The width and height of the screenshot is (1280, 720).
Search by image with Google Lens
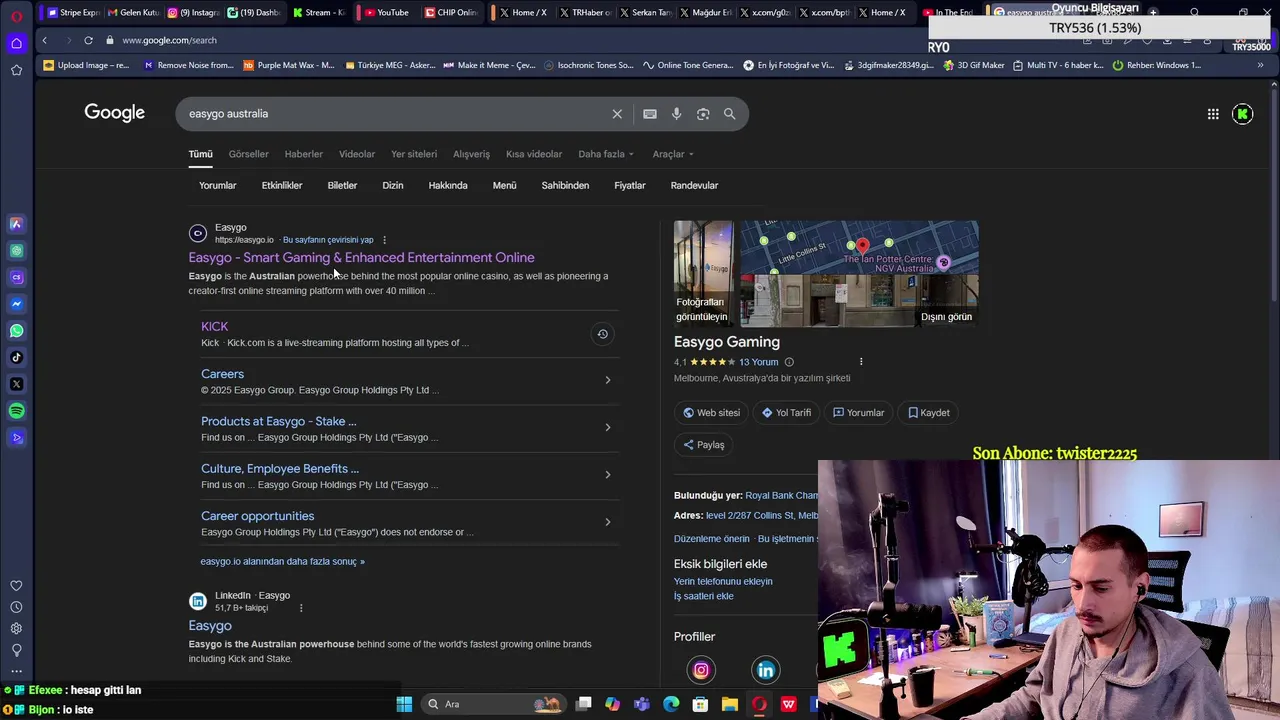(703, 114)
